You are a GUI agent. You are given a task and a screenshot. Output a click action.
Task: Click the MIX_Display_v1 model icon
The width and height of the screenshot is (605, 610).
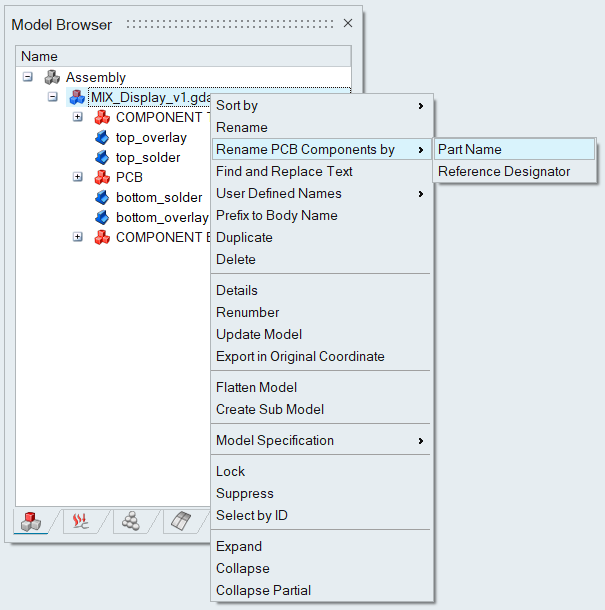pos(77,97)
